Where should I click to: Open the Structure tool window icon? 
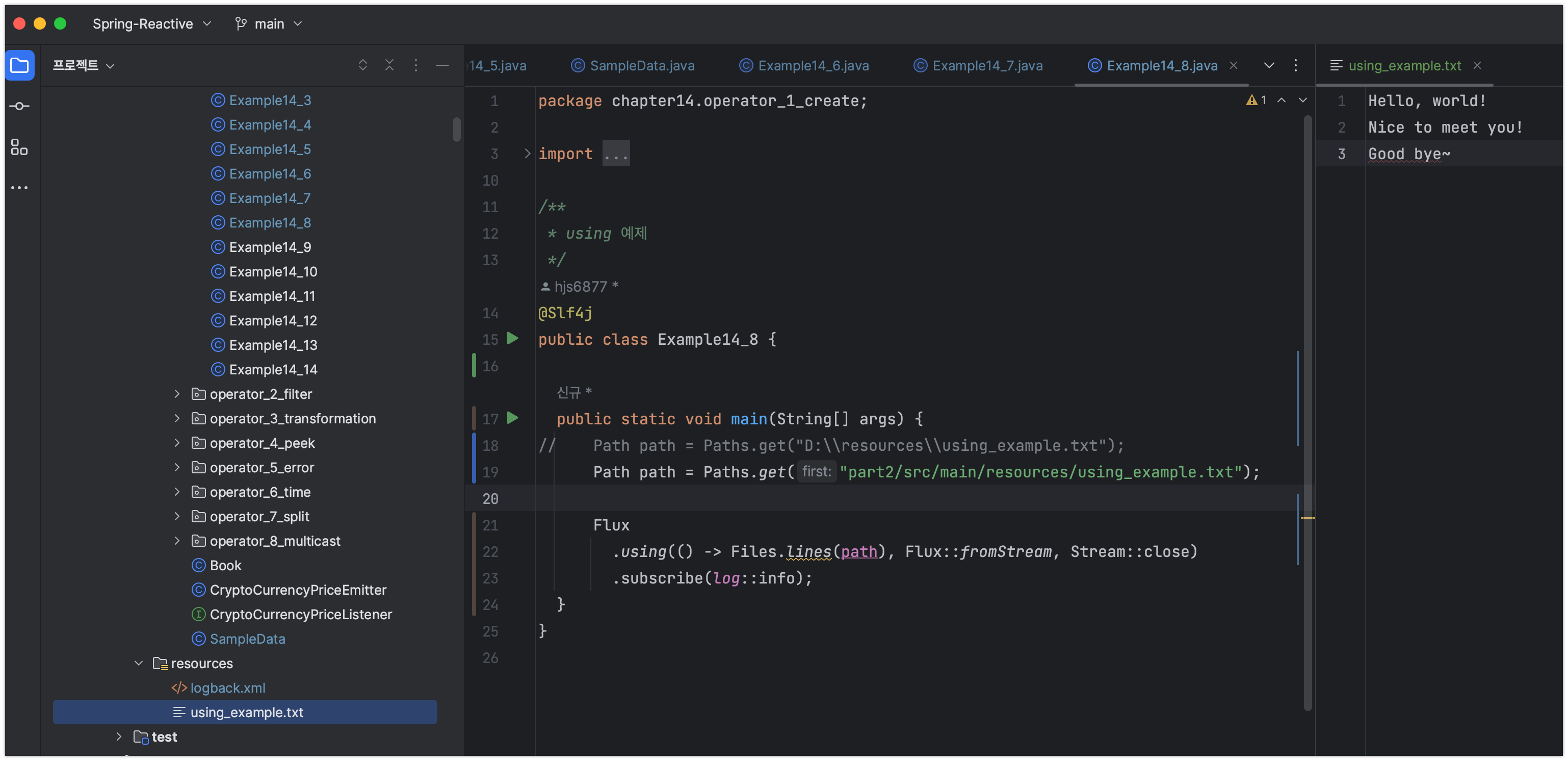tap(19, 147)
